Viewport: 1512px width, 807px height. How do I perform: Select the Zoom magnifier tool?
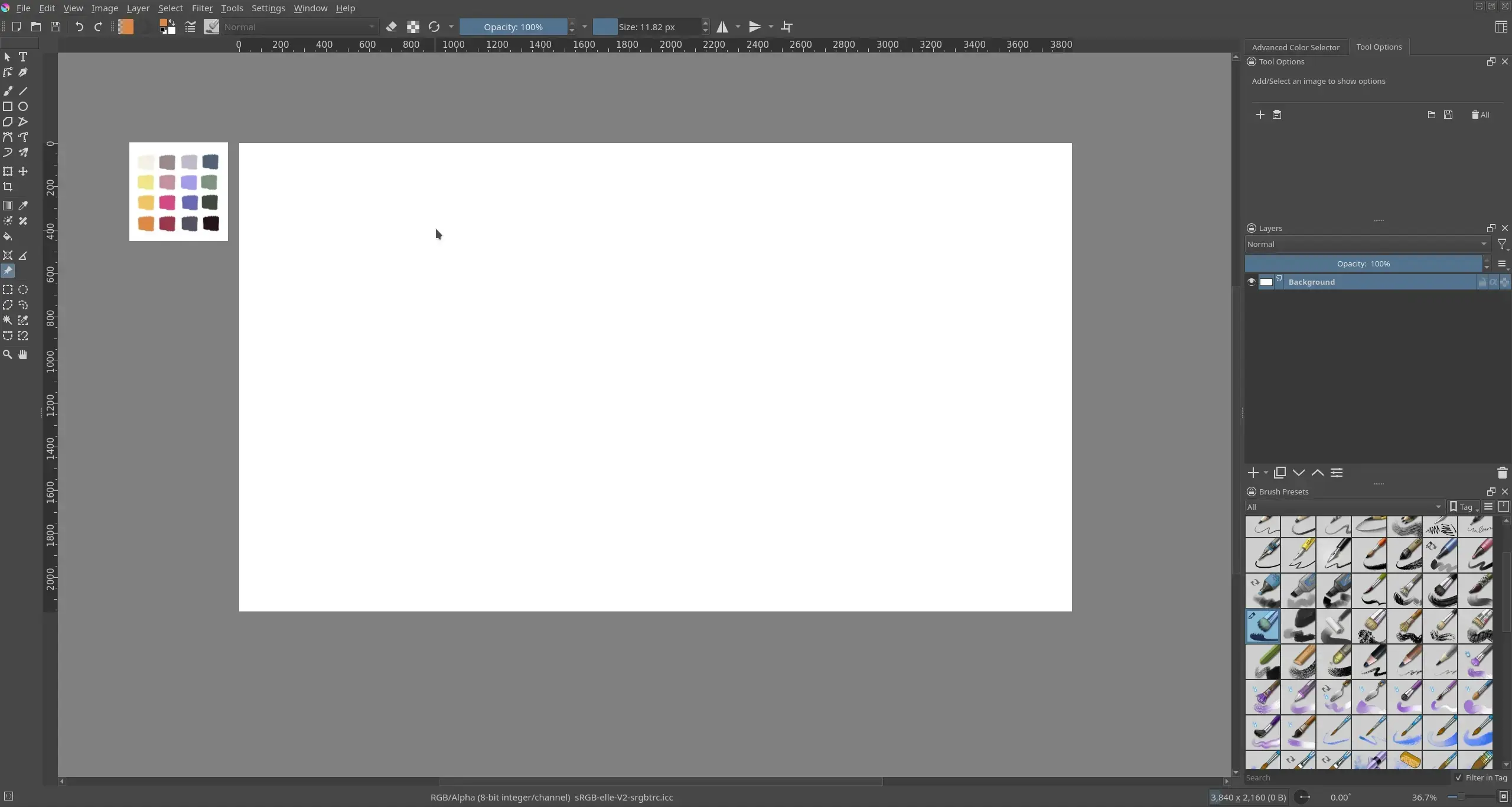tap(8, 354)
